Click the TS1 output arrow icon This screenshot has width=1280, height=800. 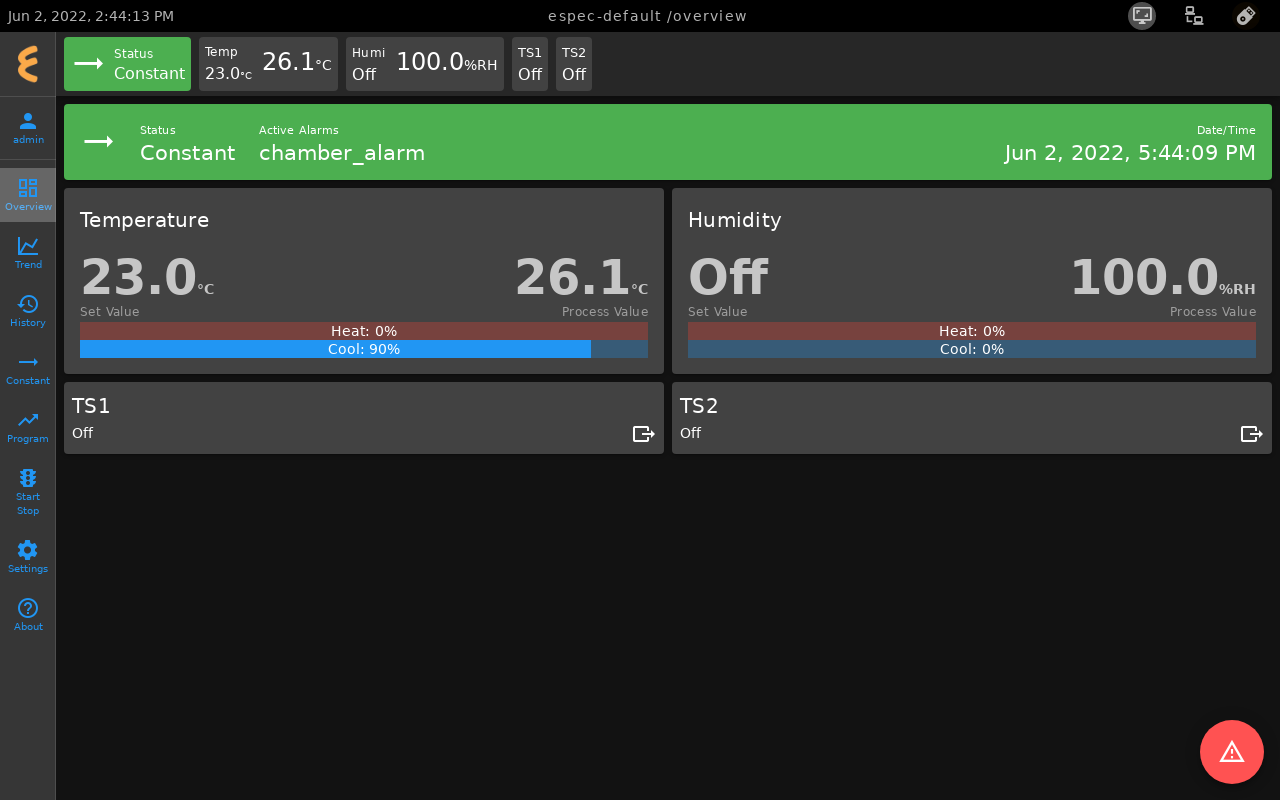(644, 434)
